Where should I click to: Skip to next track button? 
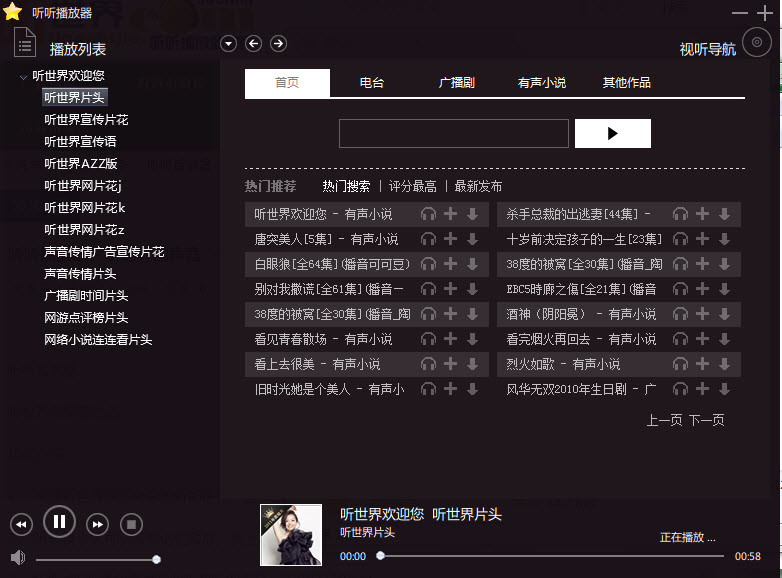(97, 524)
